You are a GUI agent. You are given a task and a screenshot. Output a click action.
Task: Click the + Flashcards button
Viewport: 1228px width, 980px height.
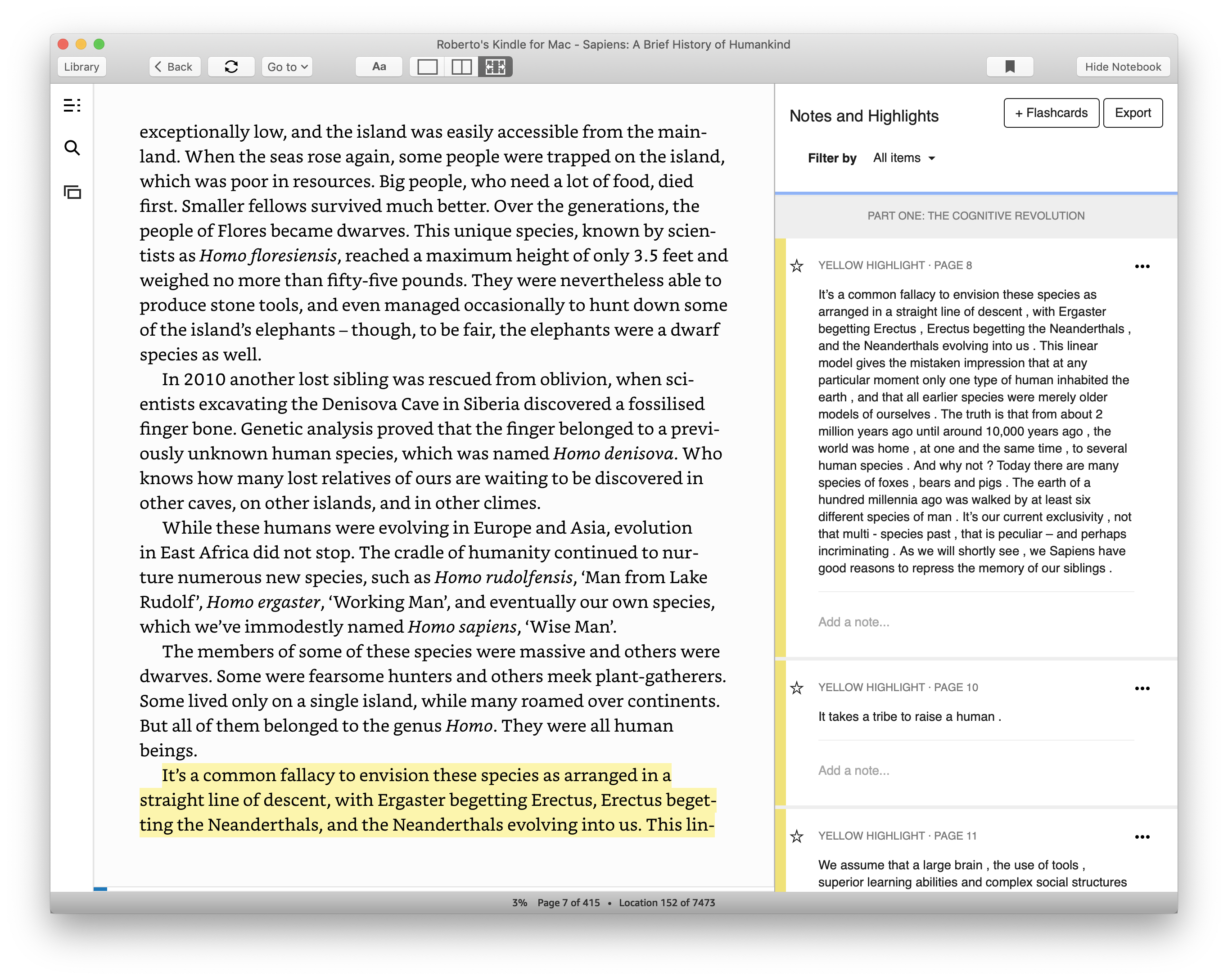(x=1051, y=113)
